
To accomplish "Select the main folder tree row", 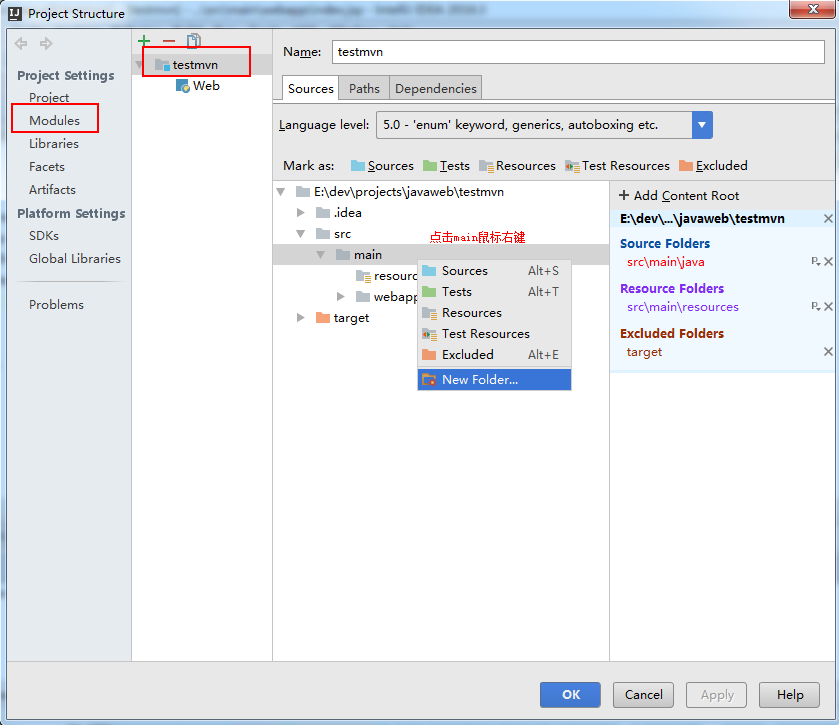I will point(441,255).
